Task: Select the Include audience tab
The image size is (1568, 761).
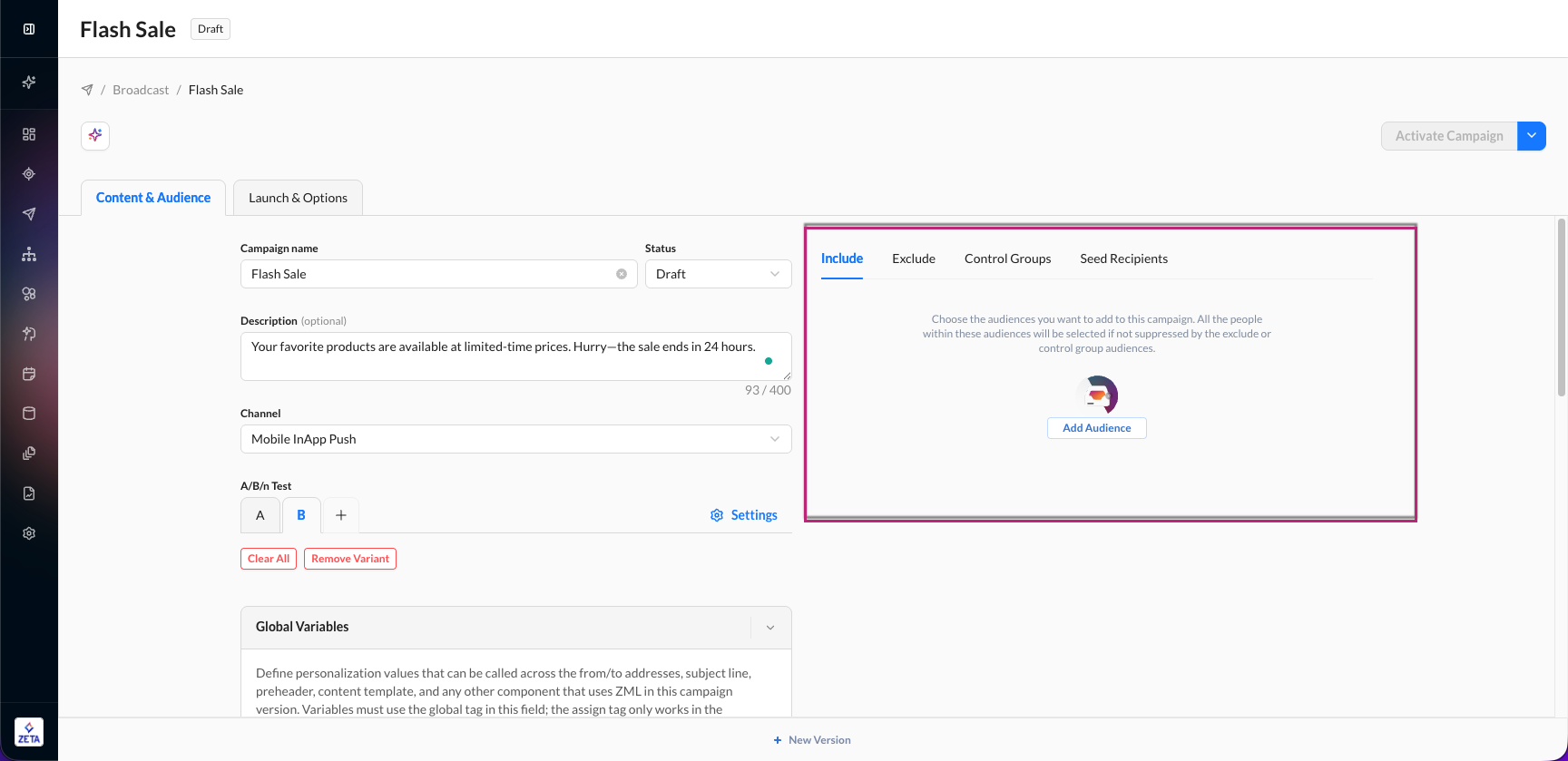Action: 842,259
